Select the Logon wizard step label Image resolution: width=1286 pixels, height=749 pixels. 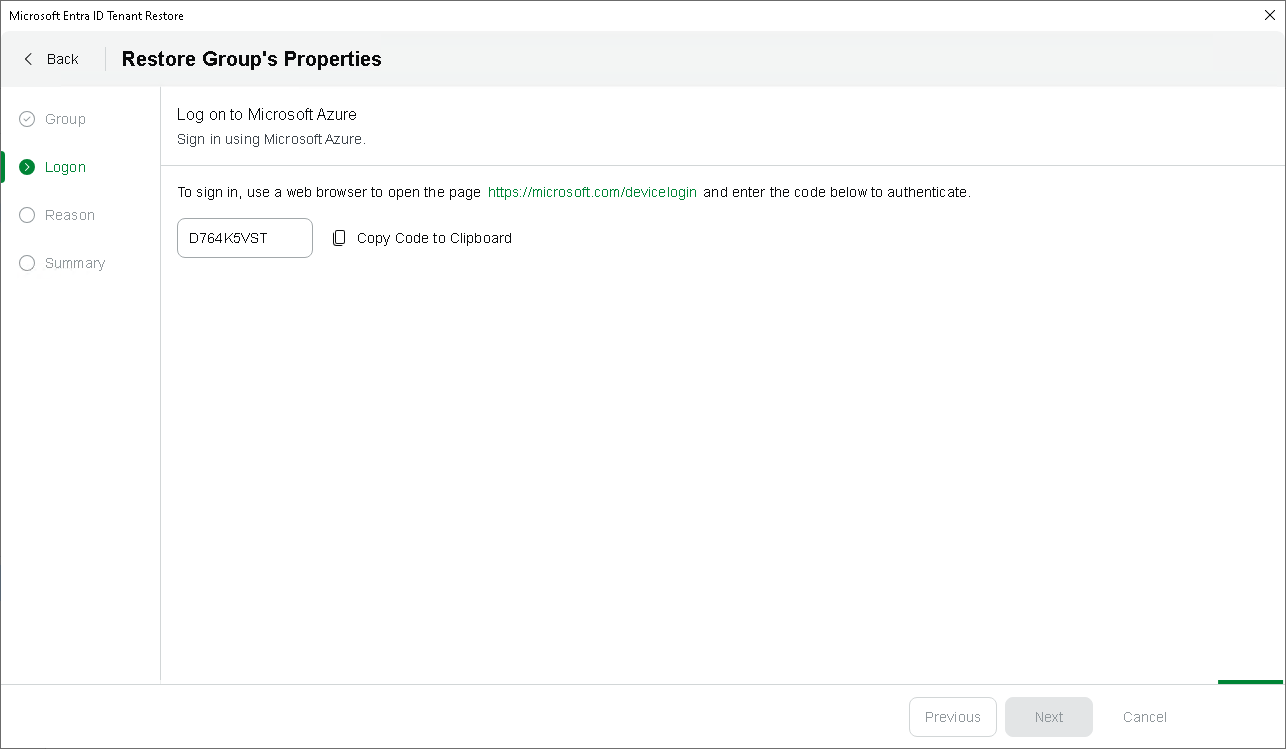(65, 167)
